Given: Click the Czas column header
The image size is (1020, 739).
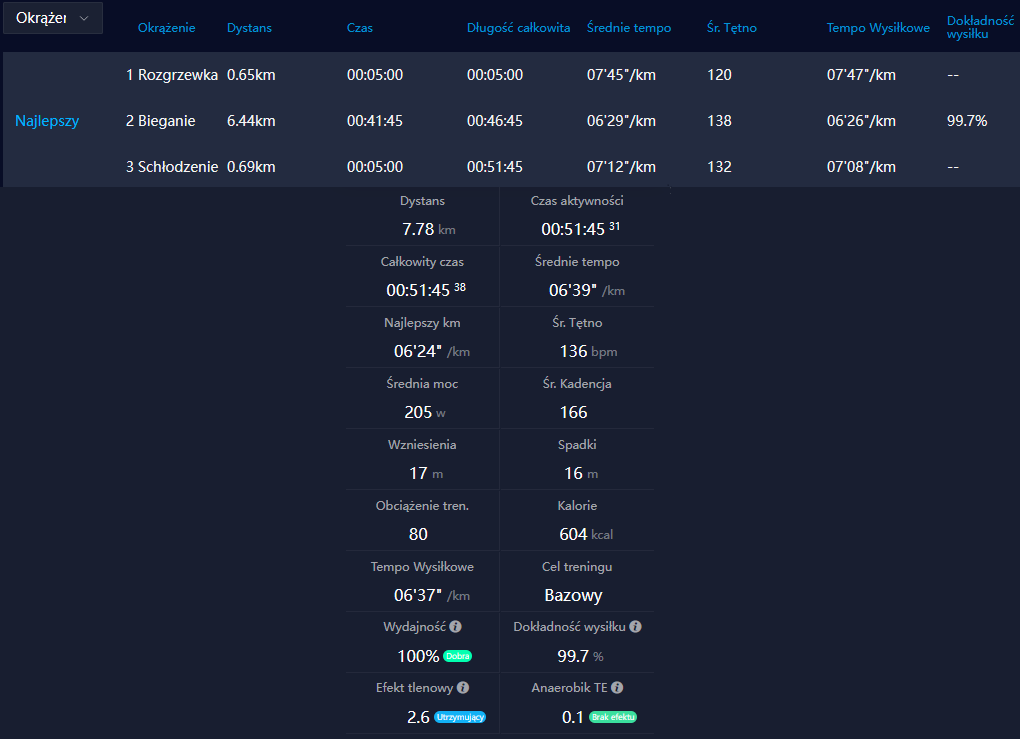Looking at the screenshot, I should [x=360, y=28].
